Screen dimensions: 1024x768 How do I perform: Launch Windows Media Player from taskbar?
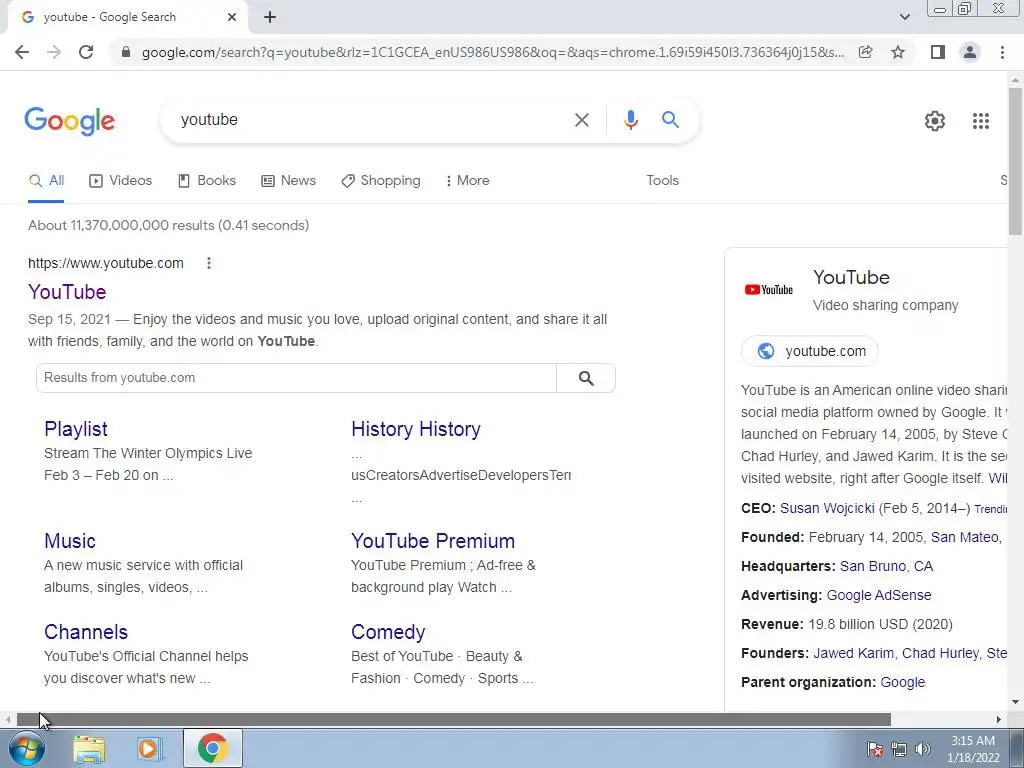[148, 749]
